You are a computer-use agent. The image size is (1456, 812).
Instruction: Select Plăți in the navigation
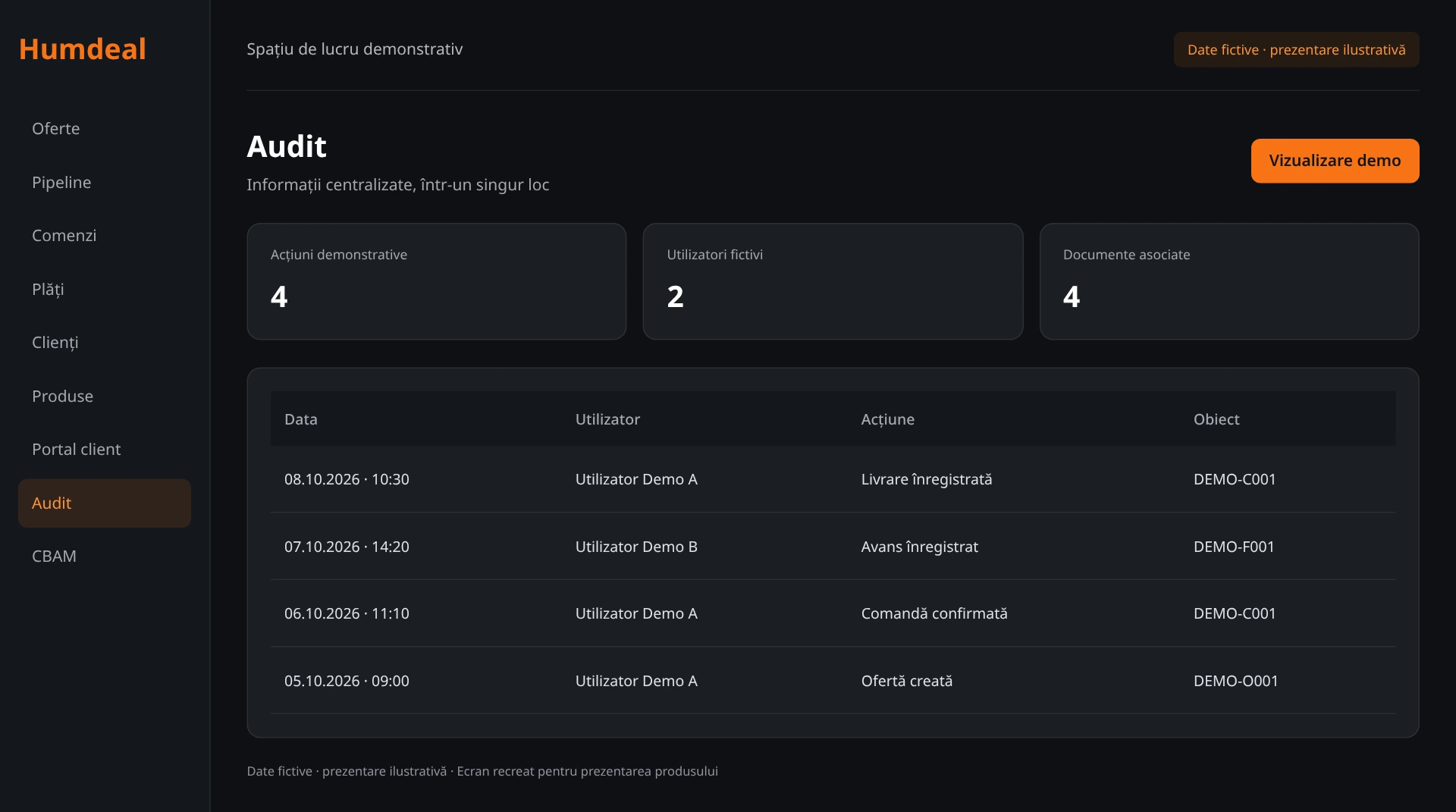[105, 290]
